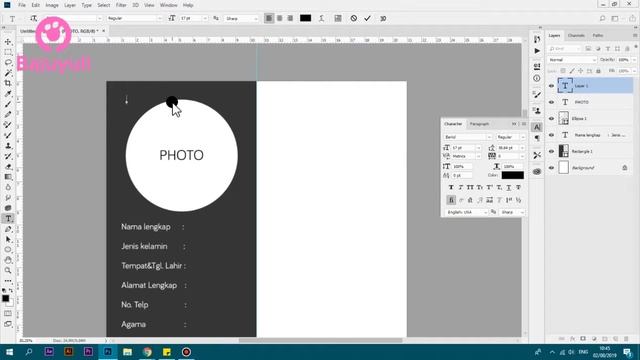Select the Pen tool
Screen dimensions: 640x360
8,229
